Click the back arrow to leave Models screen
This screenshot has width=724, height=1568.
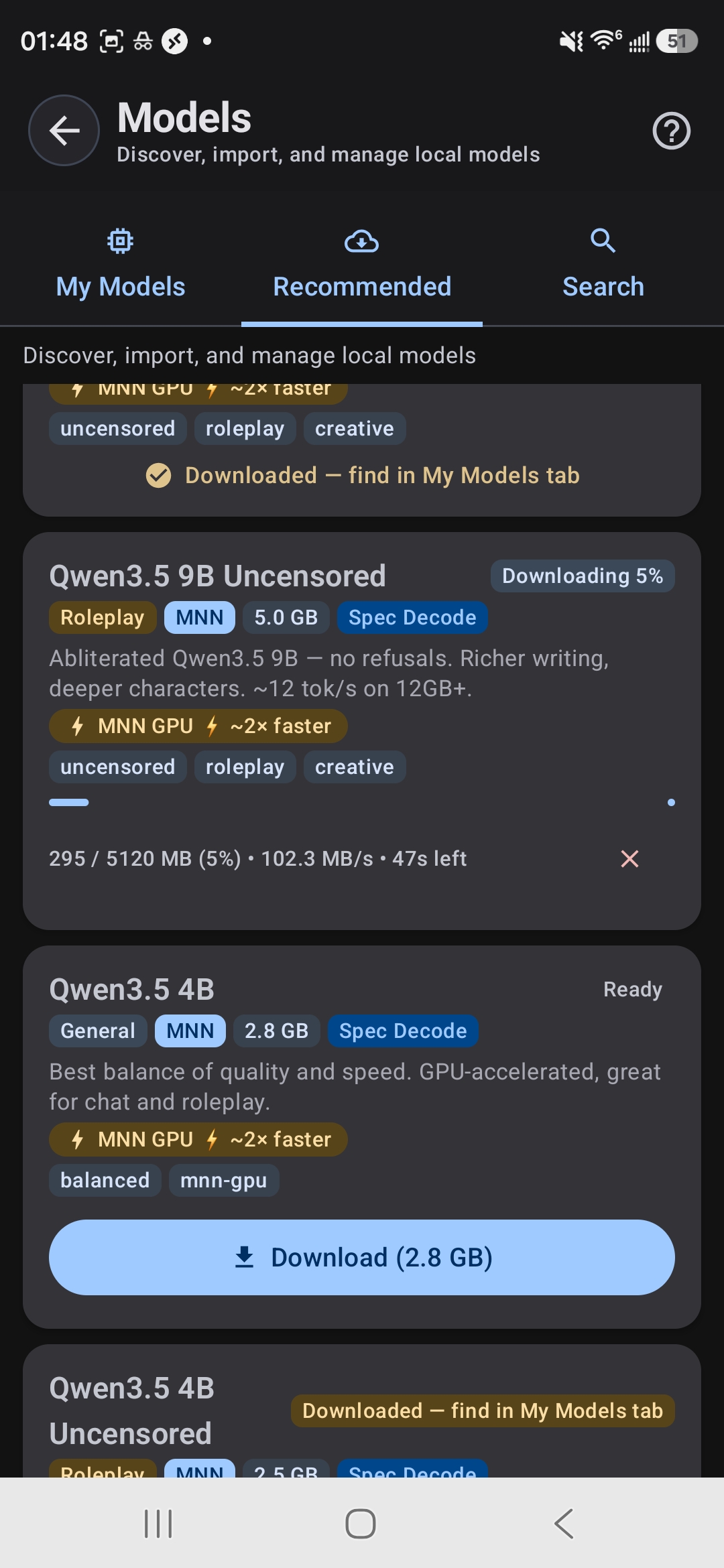(63, 131)
